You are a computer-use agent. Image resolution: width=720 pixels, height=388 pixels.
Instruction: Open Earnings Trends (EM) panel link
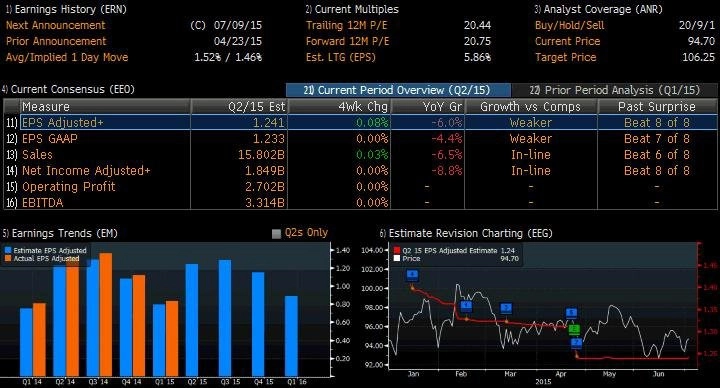60,233
